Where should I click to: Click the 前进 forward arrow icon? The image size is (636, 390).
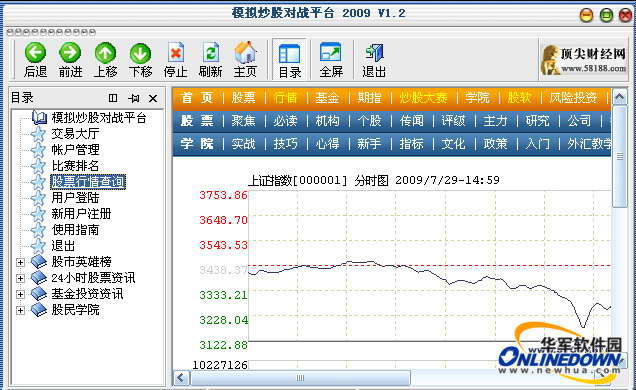pyautogui.click(x=70, y=53)
